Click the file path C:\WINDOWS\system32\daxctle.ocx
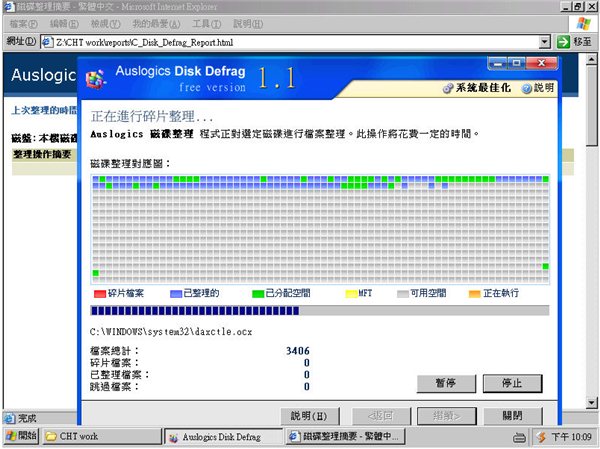 pos(171,332)
